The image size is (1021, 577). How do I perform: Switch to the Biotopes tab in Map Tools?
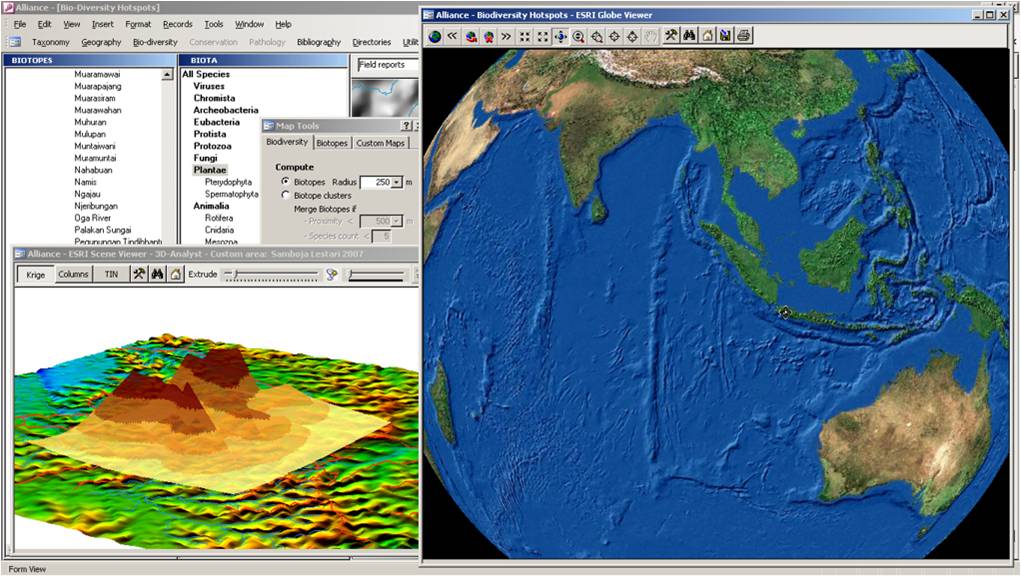(332, 143)
